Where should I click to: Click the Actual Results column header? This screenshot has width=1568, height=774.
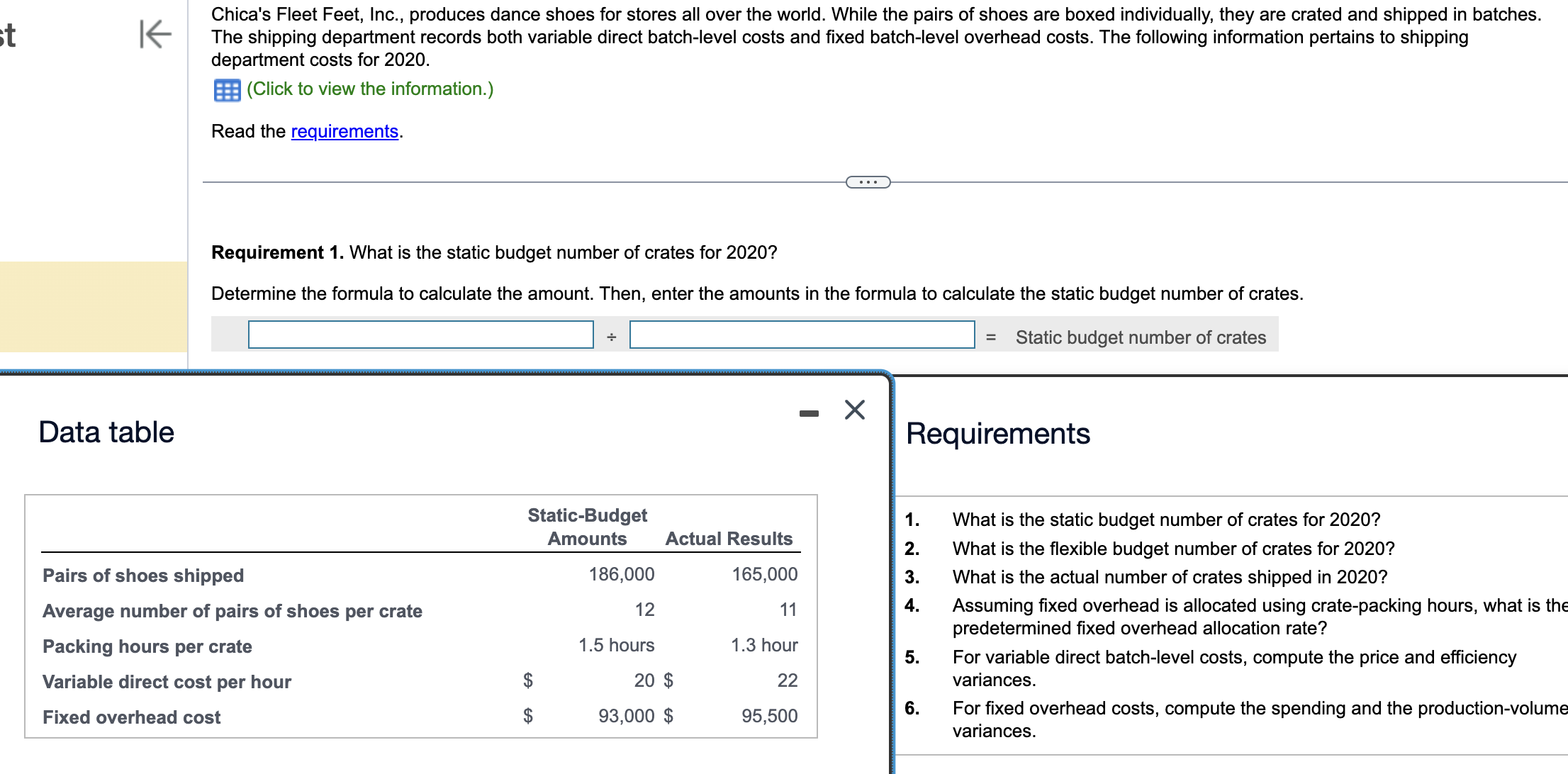click(x=728, y=539)
